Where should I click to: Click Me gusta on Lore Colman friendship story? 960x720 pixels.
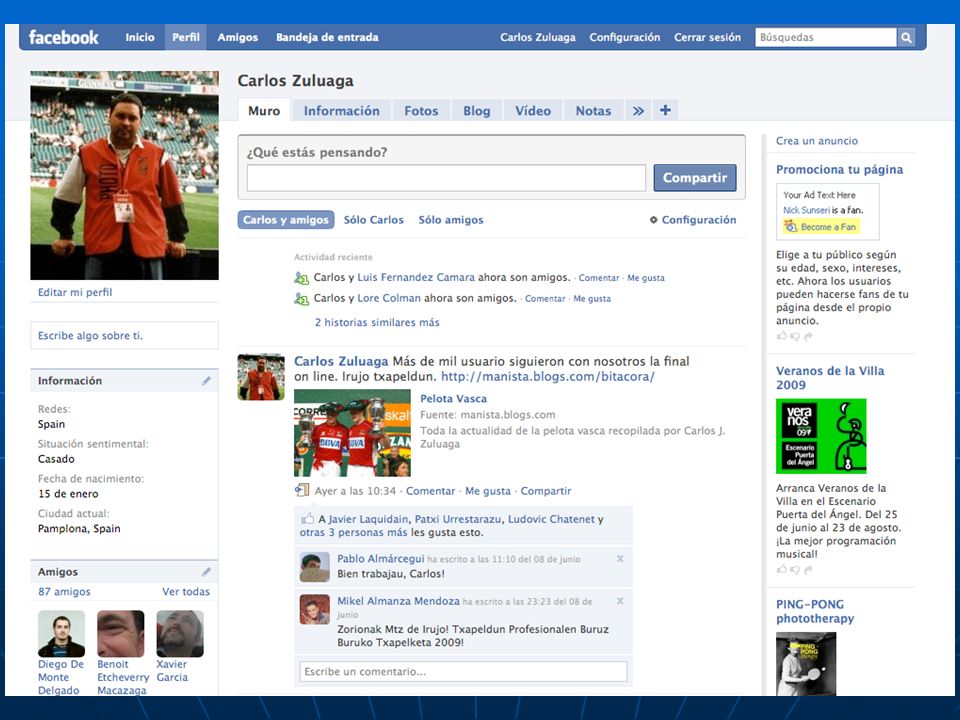[x=592, y=299]
